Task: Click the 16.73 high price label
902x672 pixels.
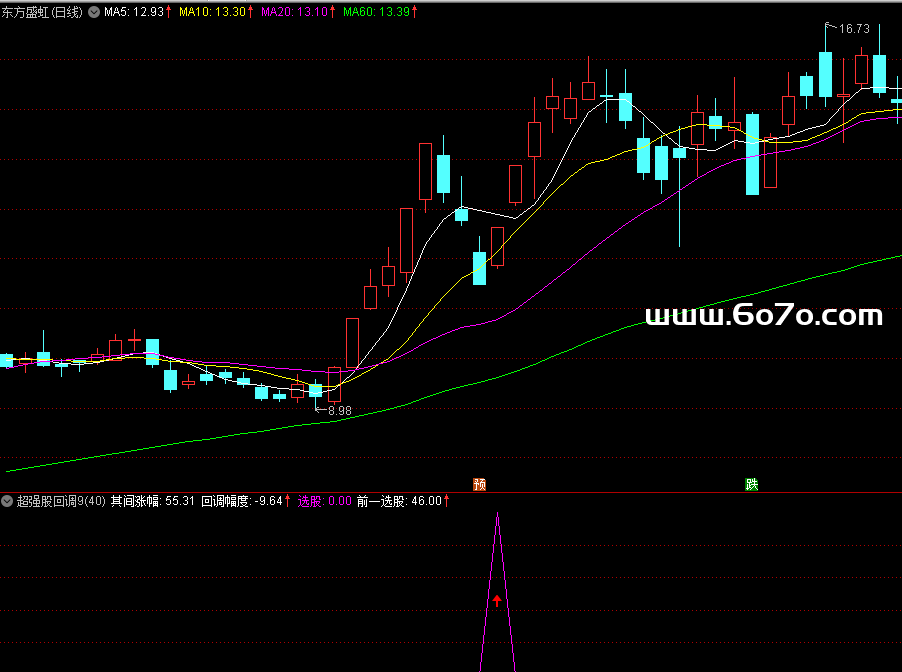Action: pyautogui.click(x=853, y=29)
